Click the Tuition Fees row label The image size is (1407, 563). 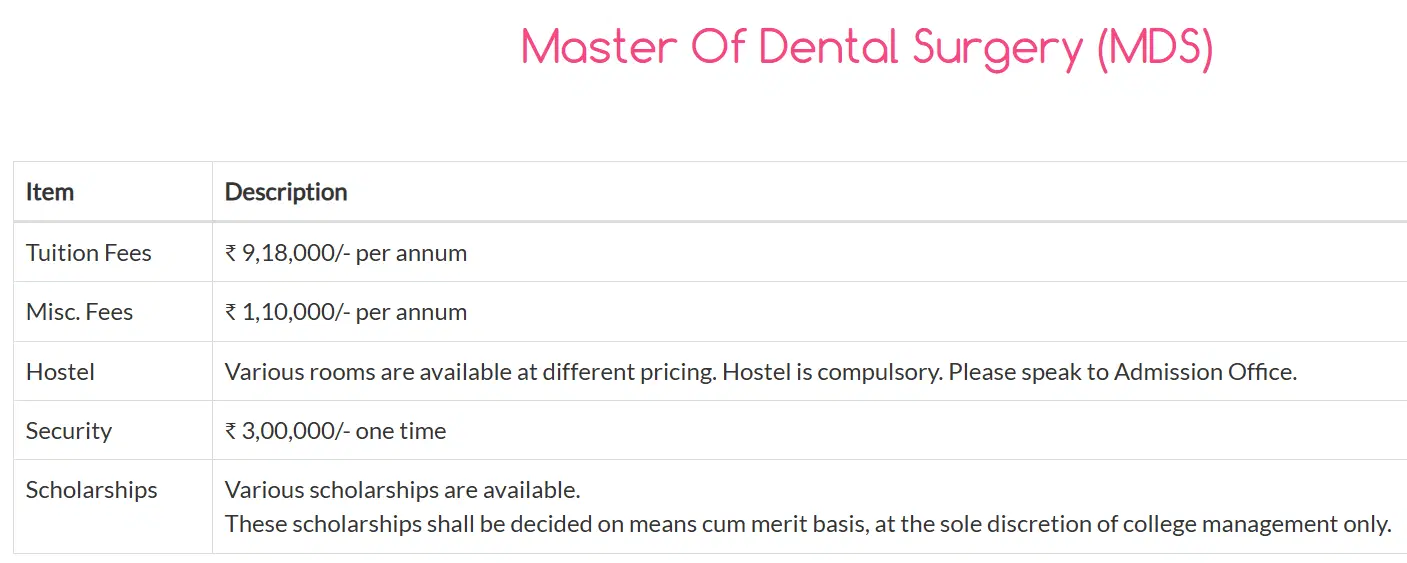click(x=89, y=253)
